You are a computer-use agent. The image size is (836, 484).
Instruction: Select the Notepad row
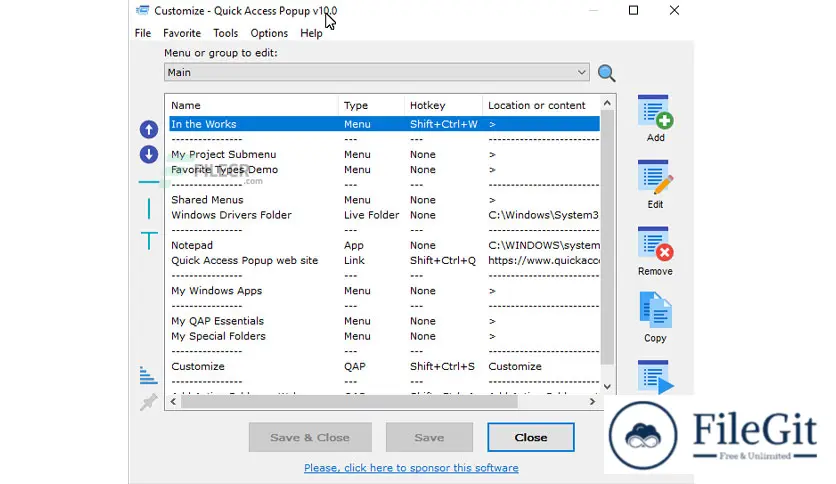coord(384,245)
